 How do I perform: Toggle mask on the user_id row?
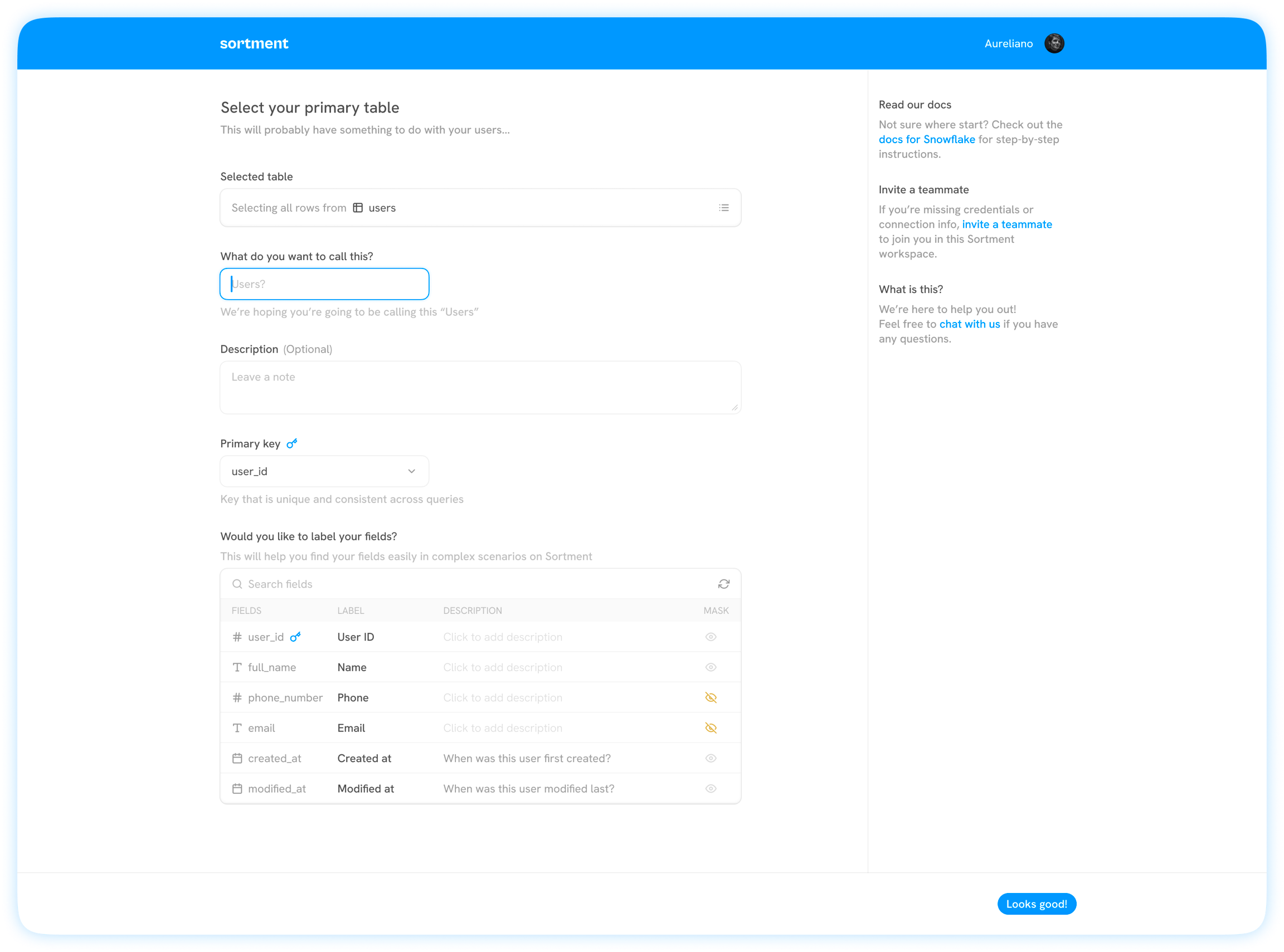(711, 637)
